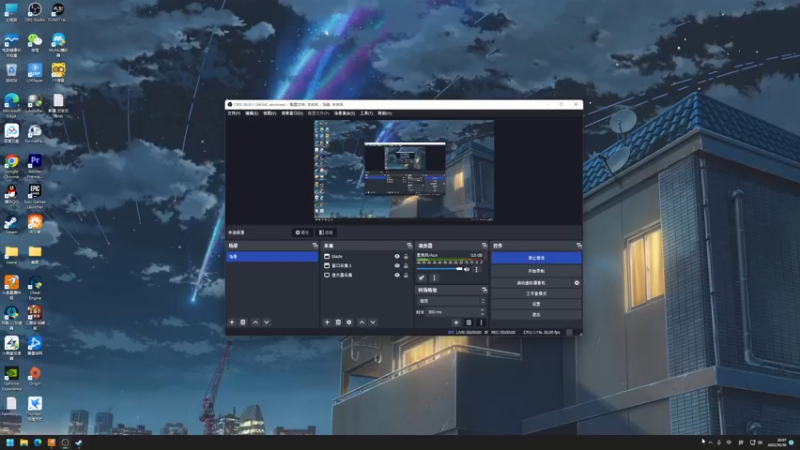Viewport: 800px width, 450px height.
Task: Open OBS Studio desktop shortcut
Action: click(x=35, y=12)
